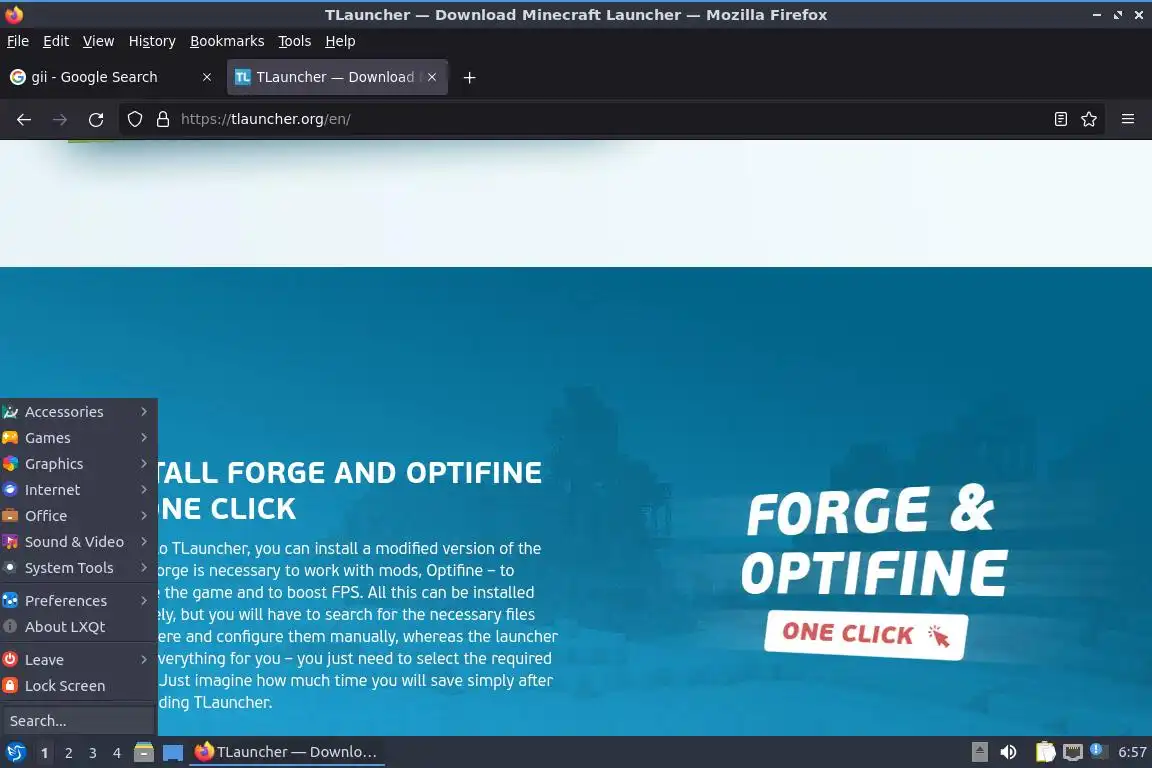This screenshot has width=1152, height=768.
Task: Open the View menu
Action: [x=98, y=41]
